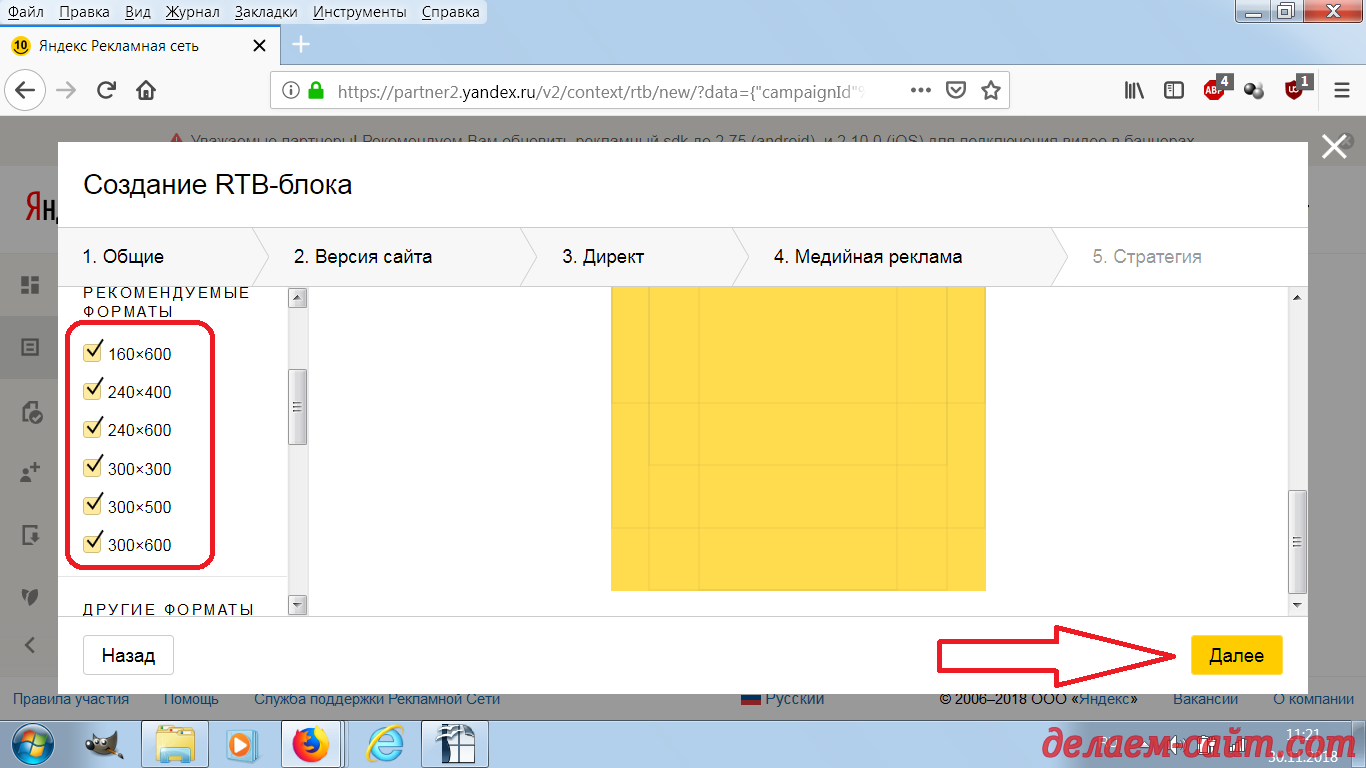
Task: Go to step 2. Версия сайта
Action: coord(363,257)
